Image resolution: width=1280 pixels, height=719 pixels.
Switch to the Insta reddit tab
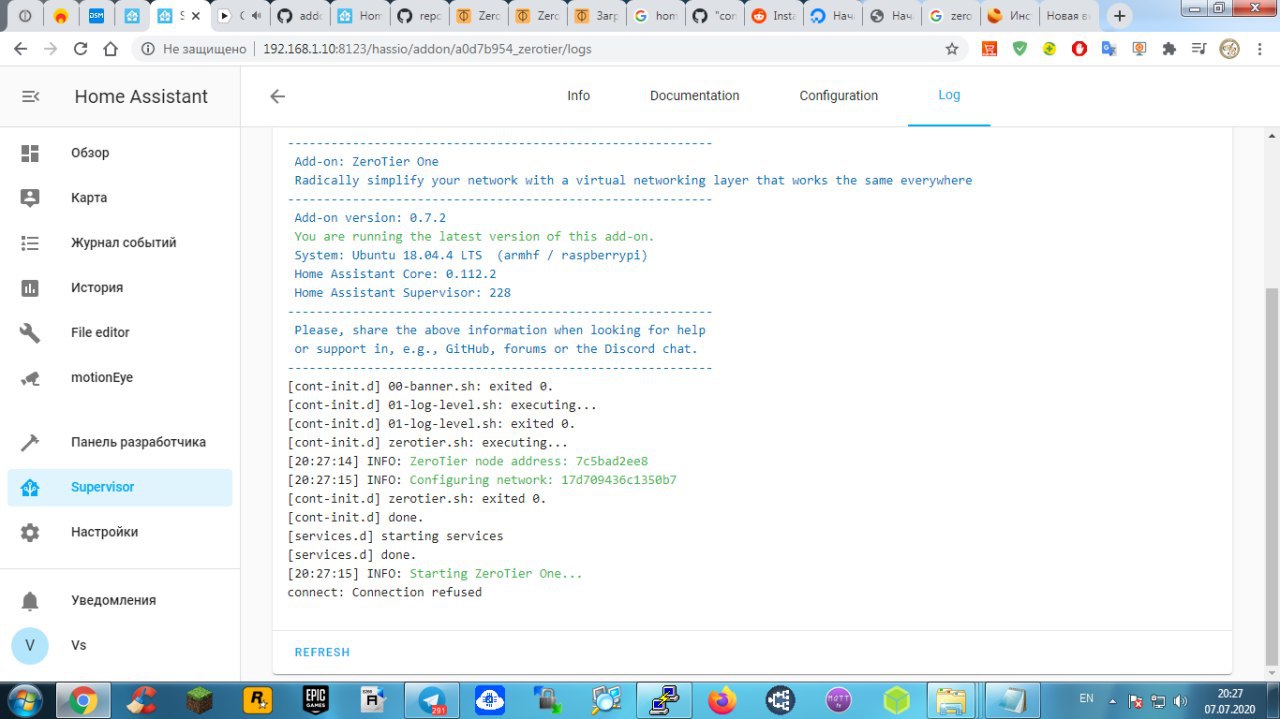773,16
